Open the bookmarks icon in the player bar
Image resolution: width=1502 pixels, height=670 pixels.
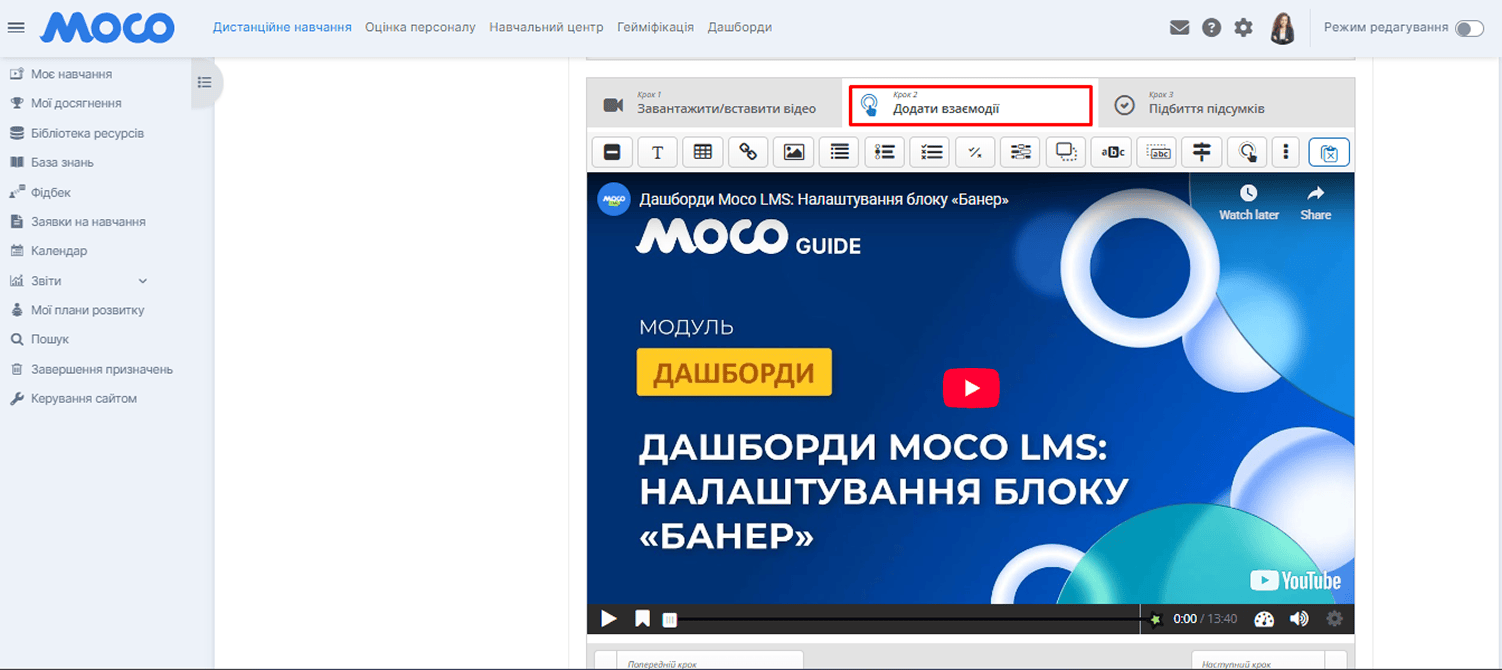point(642,619)
